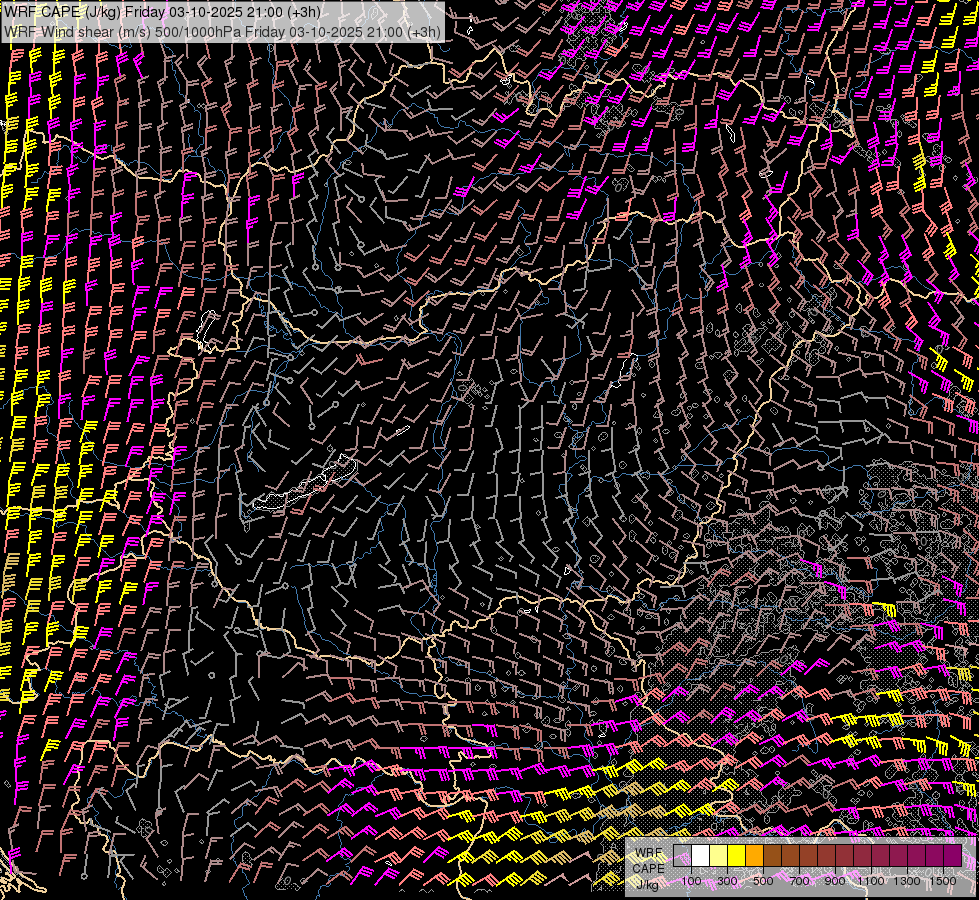Screen dimensions: 979x900
Task: Click the 1100 legend scale label
Action: [872, 881]
